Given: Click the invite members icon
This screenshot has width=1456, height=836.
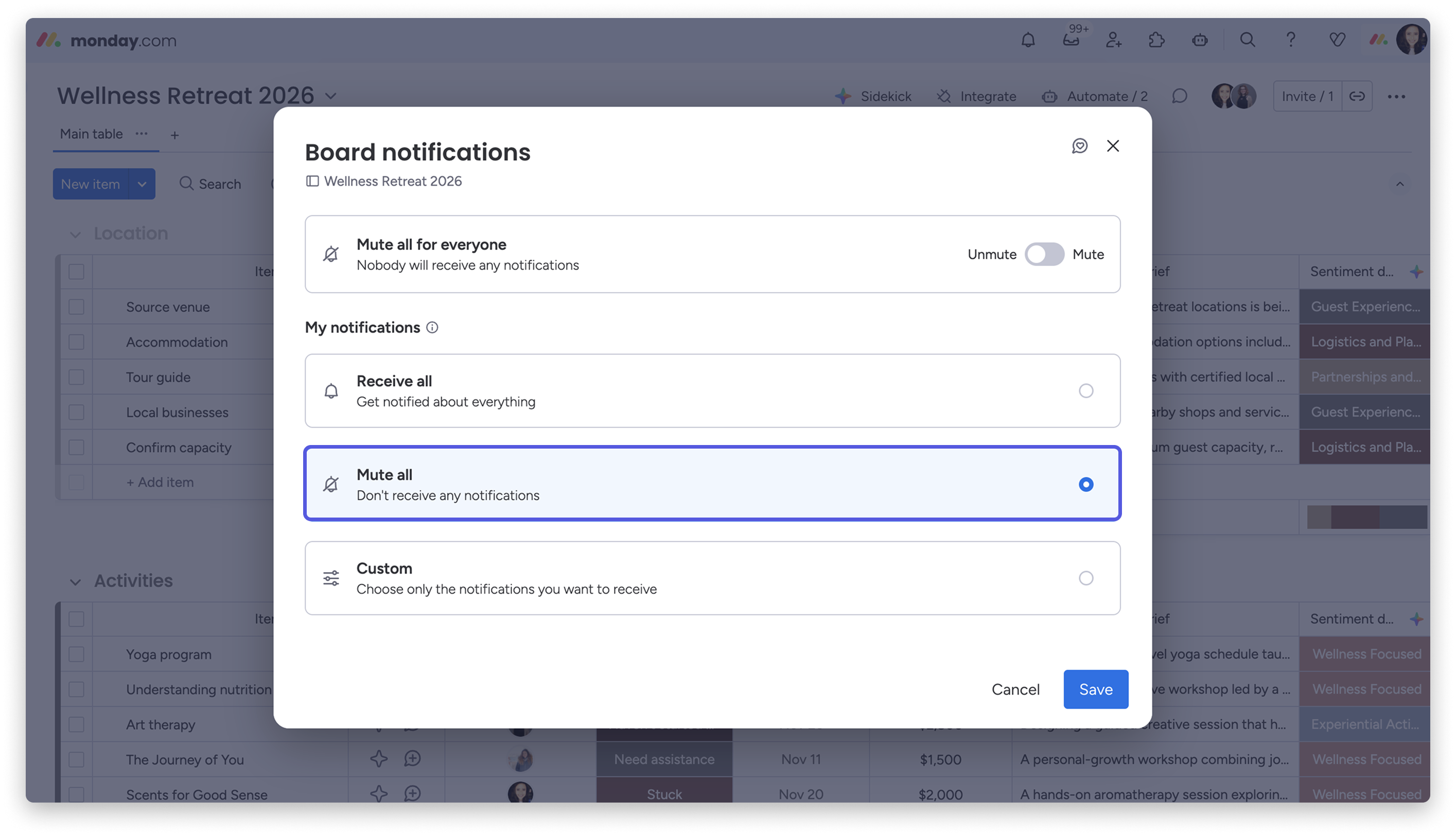Looking at the screenshot, I should click(1114, 40).
